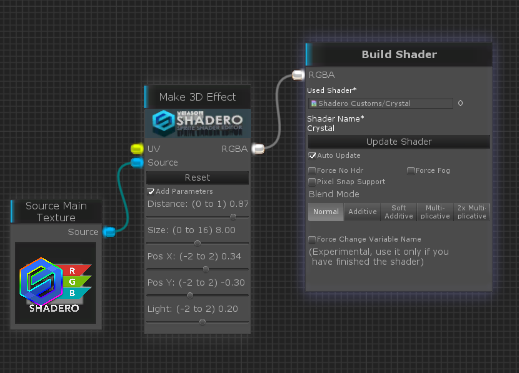Select the Additive blend mode

tap(362, 212)
